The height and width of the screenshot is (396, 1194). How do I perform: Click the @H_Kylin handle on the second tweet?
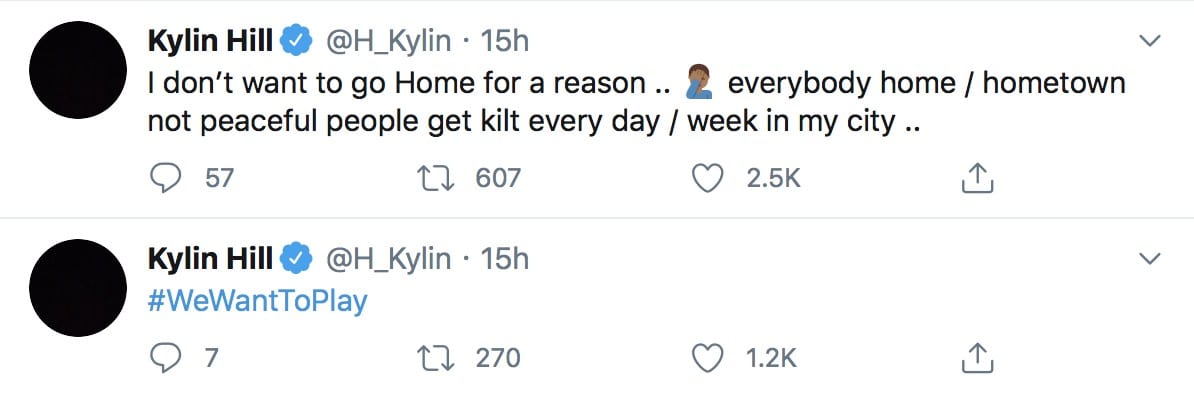coord(388,260)
